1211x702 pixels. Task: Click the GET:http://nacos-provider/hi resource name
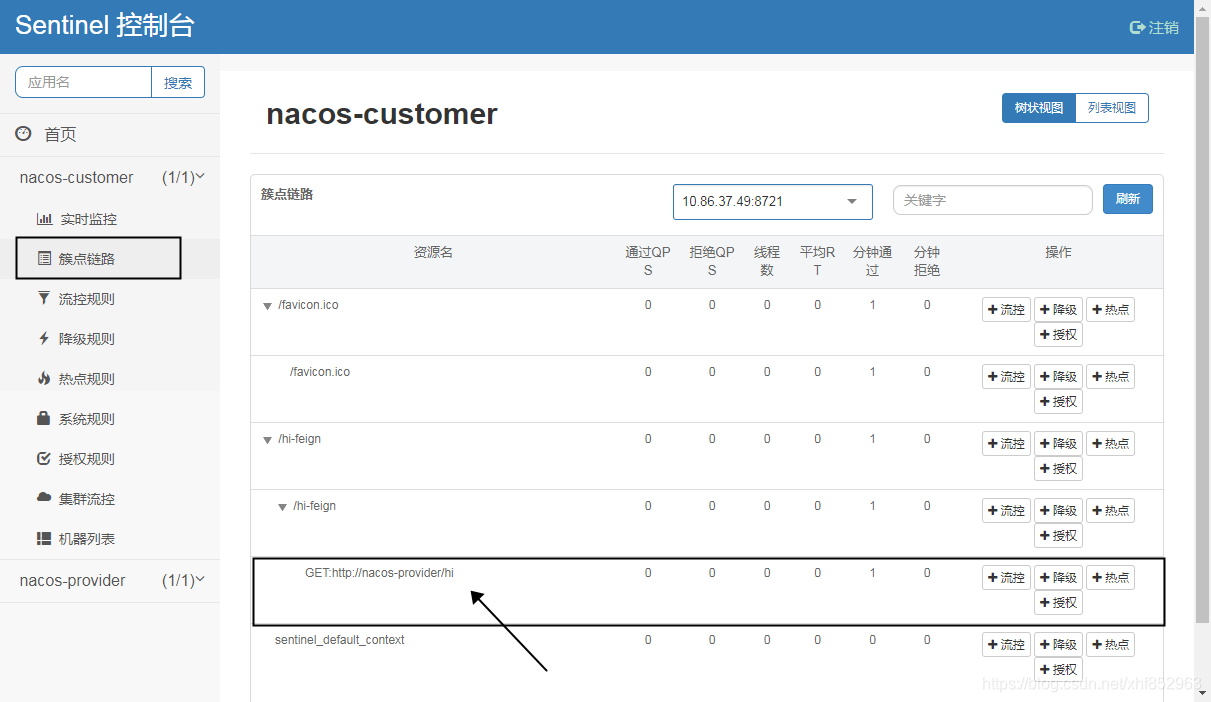point(379,573)
